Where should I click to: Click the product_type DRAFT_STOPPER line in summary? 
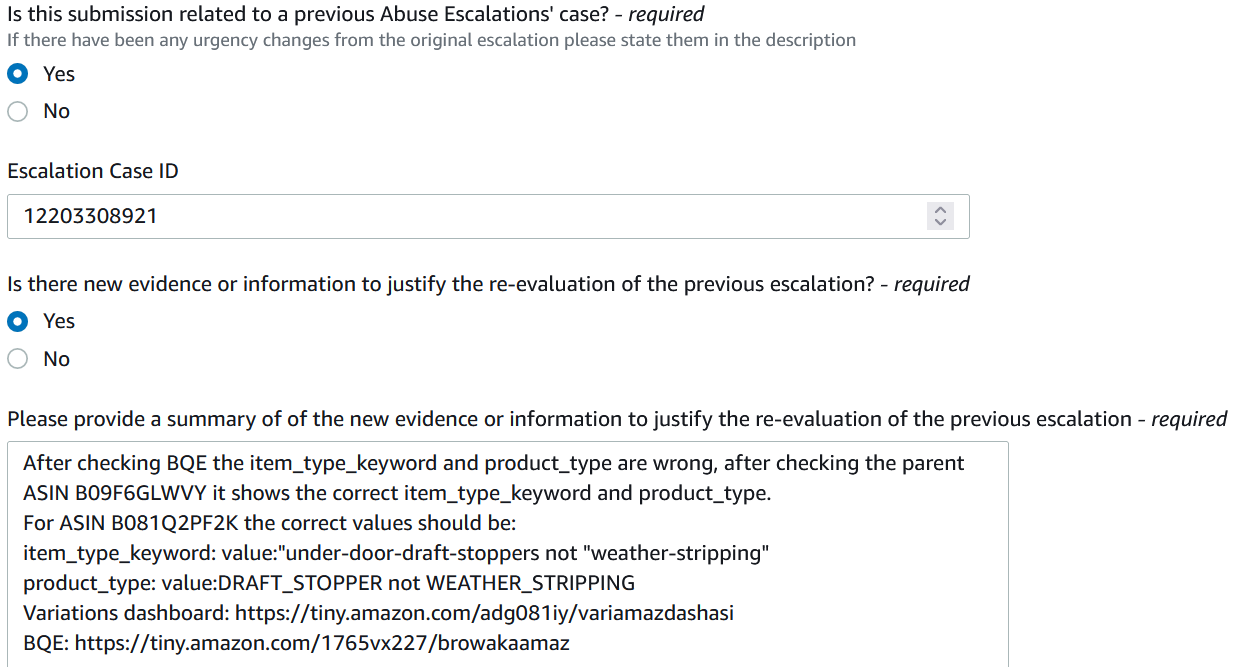329,583
